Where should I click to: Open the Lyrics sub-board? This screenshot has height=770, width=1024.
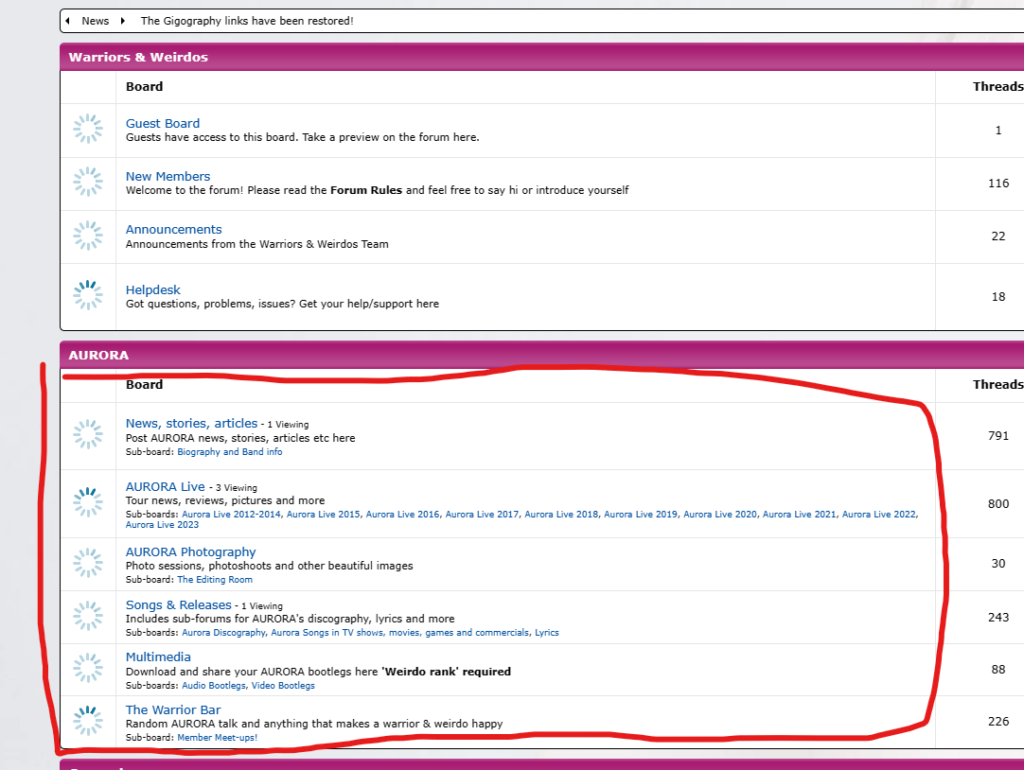point(547,633)
